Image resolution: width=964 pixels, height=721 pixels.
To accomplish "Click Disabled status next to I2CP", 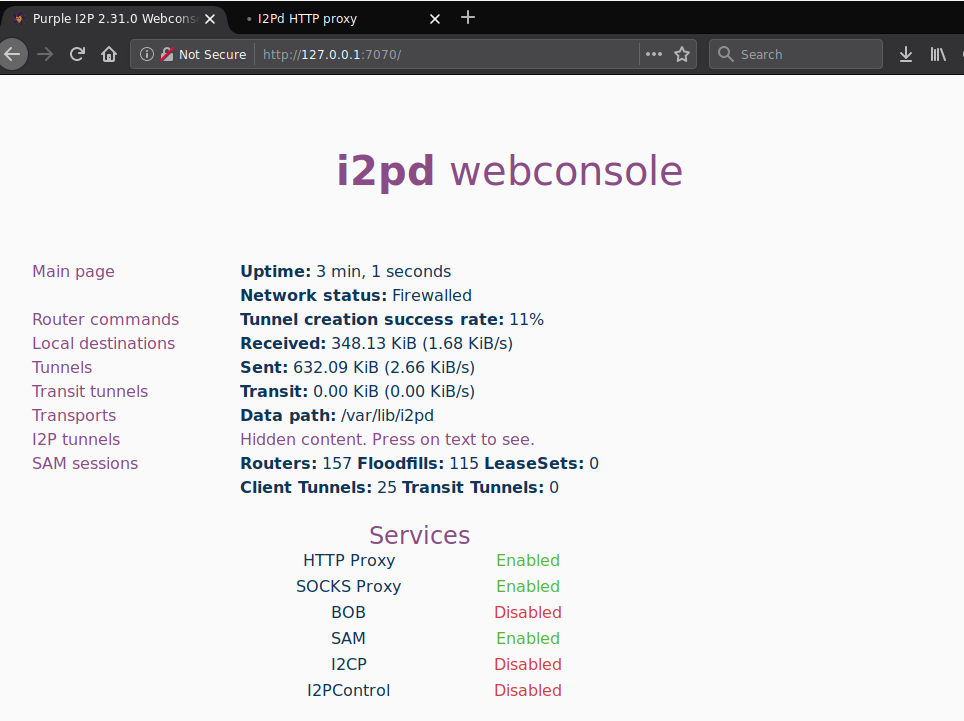I will [527, 664].
